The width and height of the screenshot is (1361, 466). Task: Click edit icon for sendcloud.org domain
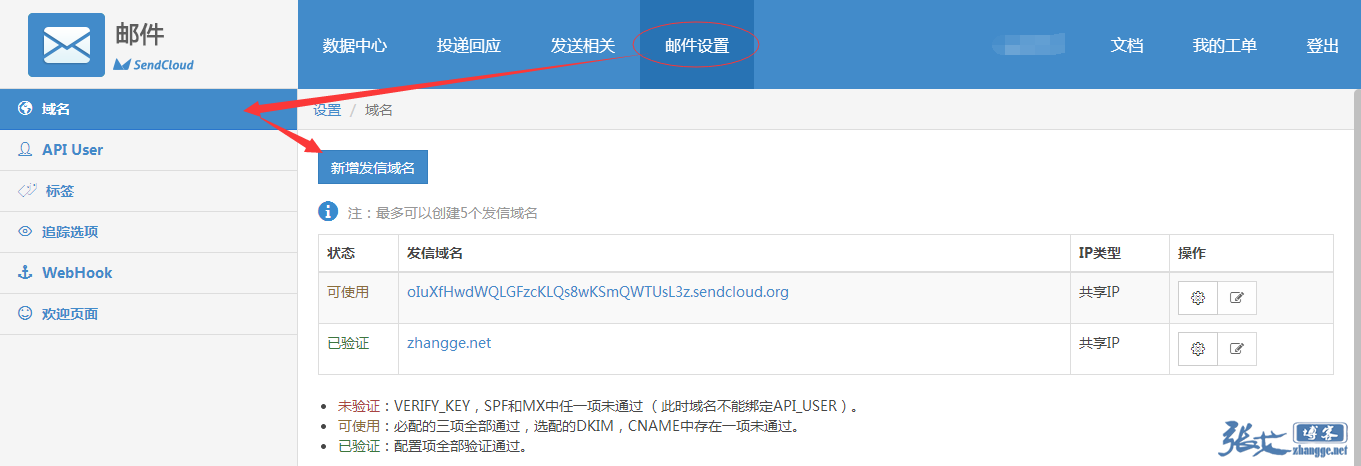(1237, 298)
